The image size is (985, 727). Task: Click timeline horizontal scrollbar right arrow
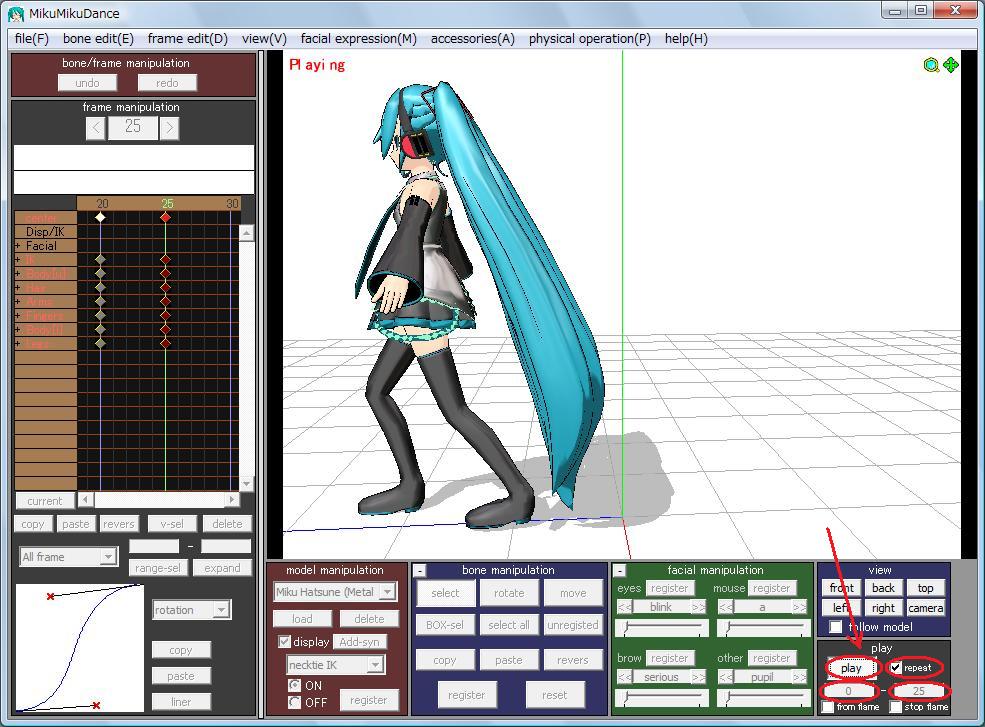pos(232,500)
